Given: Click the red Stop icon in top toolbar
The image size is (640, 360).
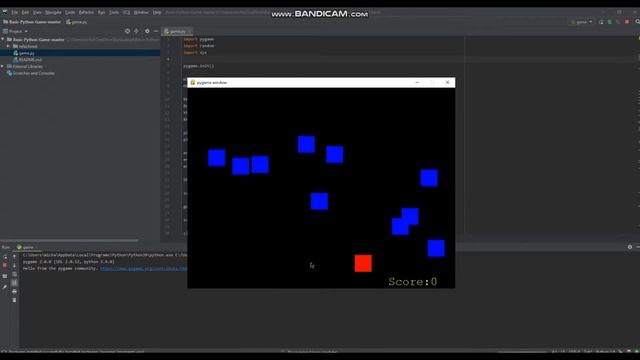Looking at the screenshot, I should (x=627, y=22).
